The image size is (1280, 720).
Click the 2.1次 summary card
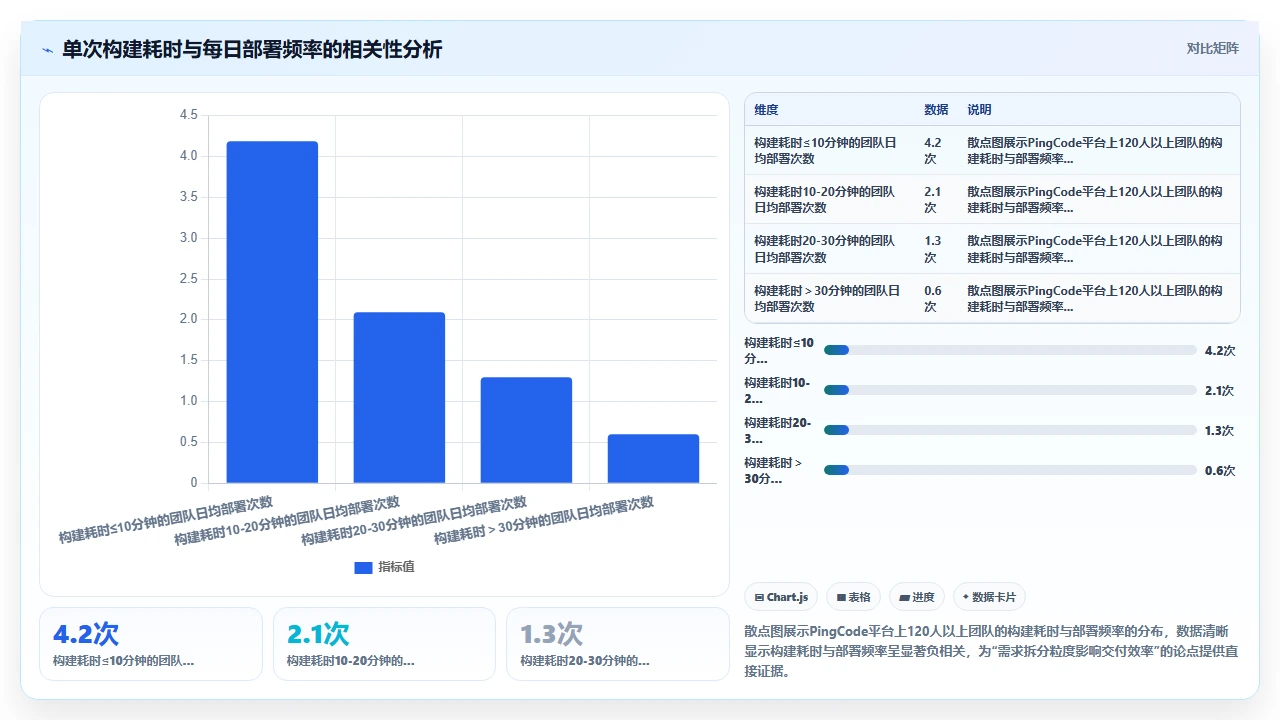pyautogui.click(x=384, y=644)
